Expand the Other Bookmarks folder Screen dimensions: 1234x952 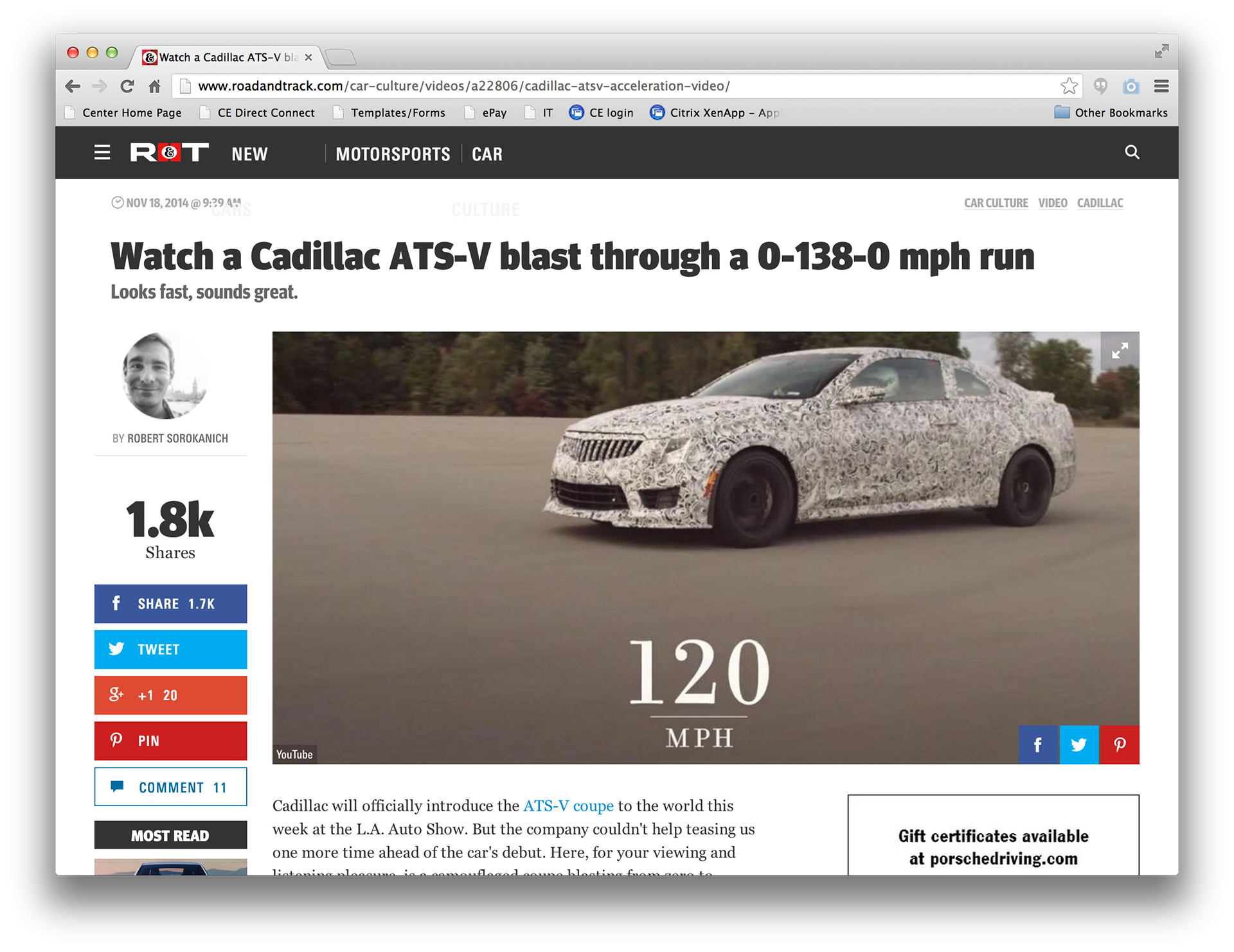[1111, 113]
